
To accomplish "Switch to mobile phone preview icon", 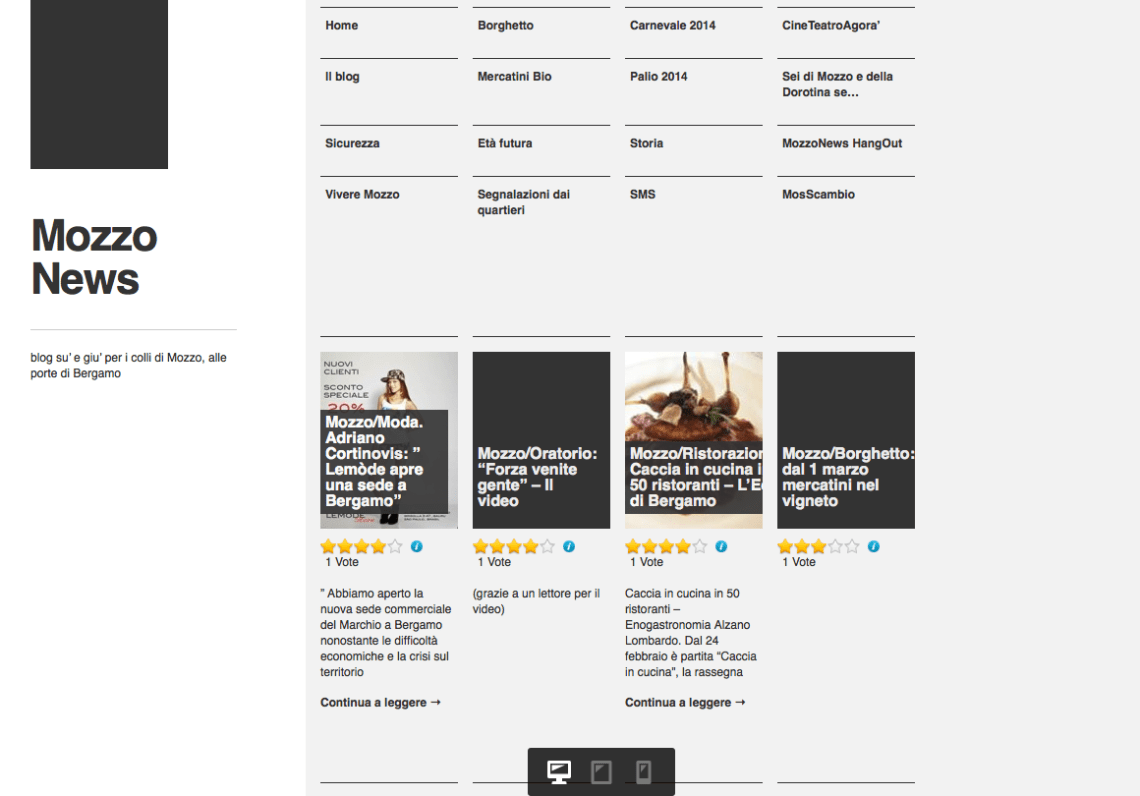I will [643, 772].
